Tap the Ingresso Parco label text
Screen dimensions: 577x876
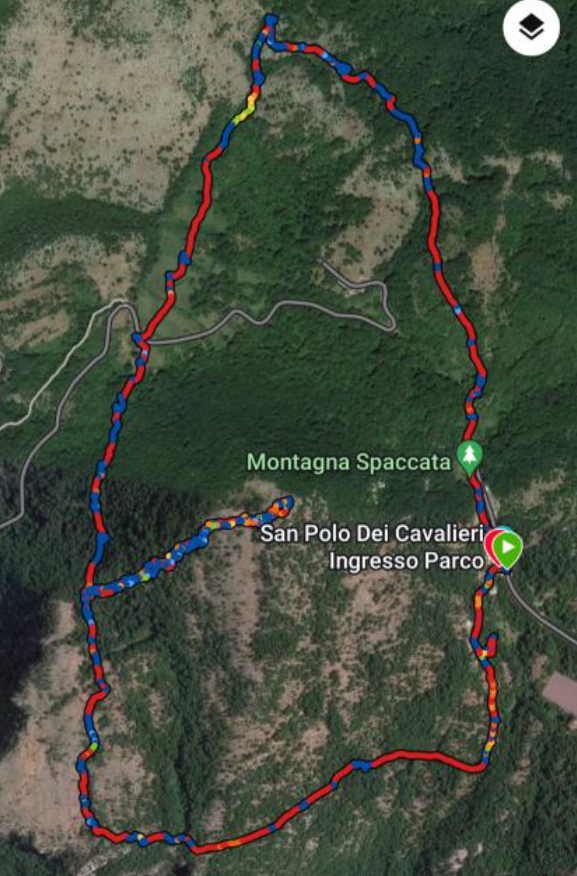[x=406, y=560]
